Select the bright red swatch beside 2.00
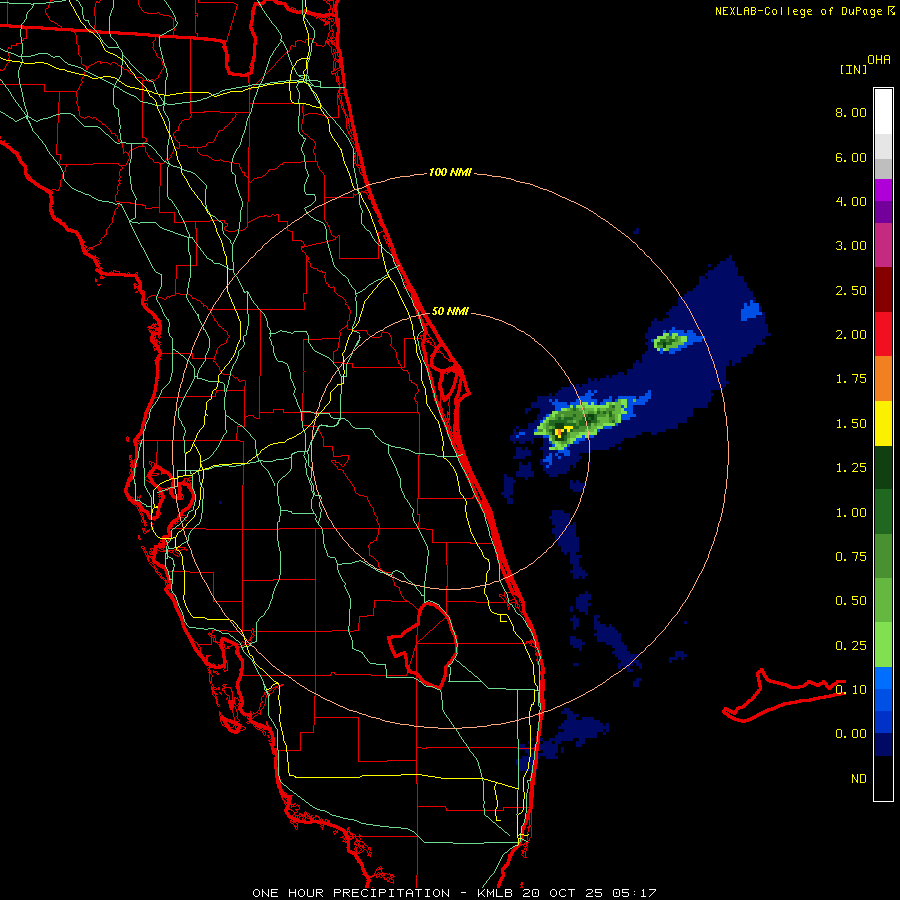 pyautogui.click(x=883, y=334)
